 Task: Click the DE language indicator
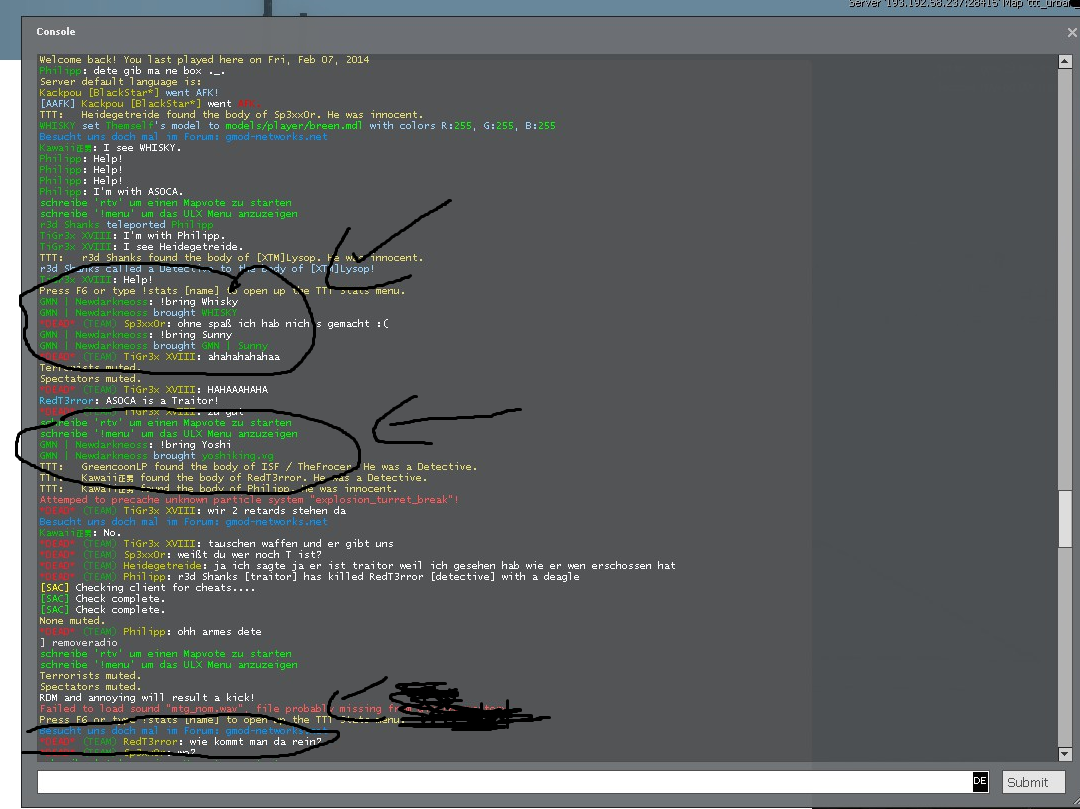[979, 781]
